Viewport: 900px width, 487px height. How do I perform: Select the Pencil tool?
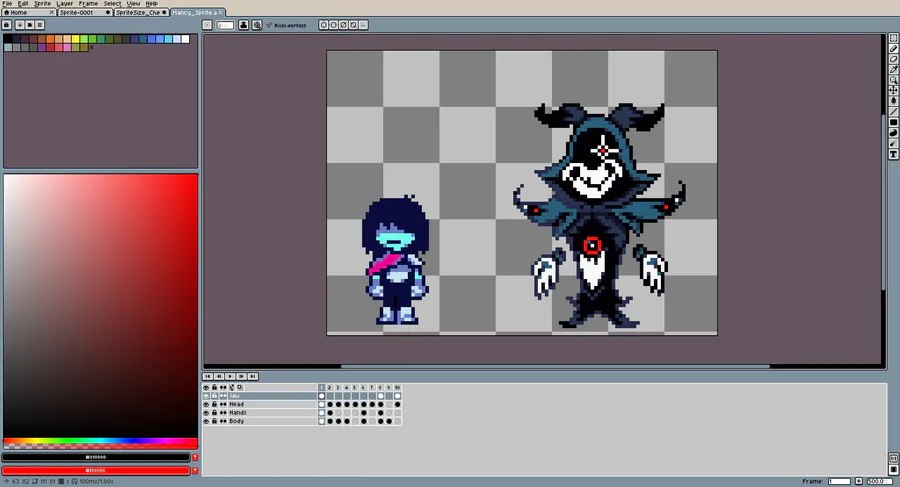tap(894, 49)
